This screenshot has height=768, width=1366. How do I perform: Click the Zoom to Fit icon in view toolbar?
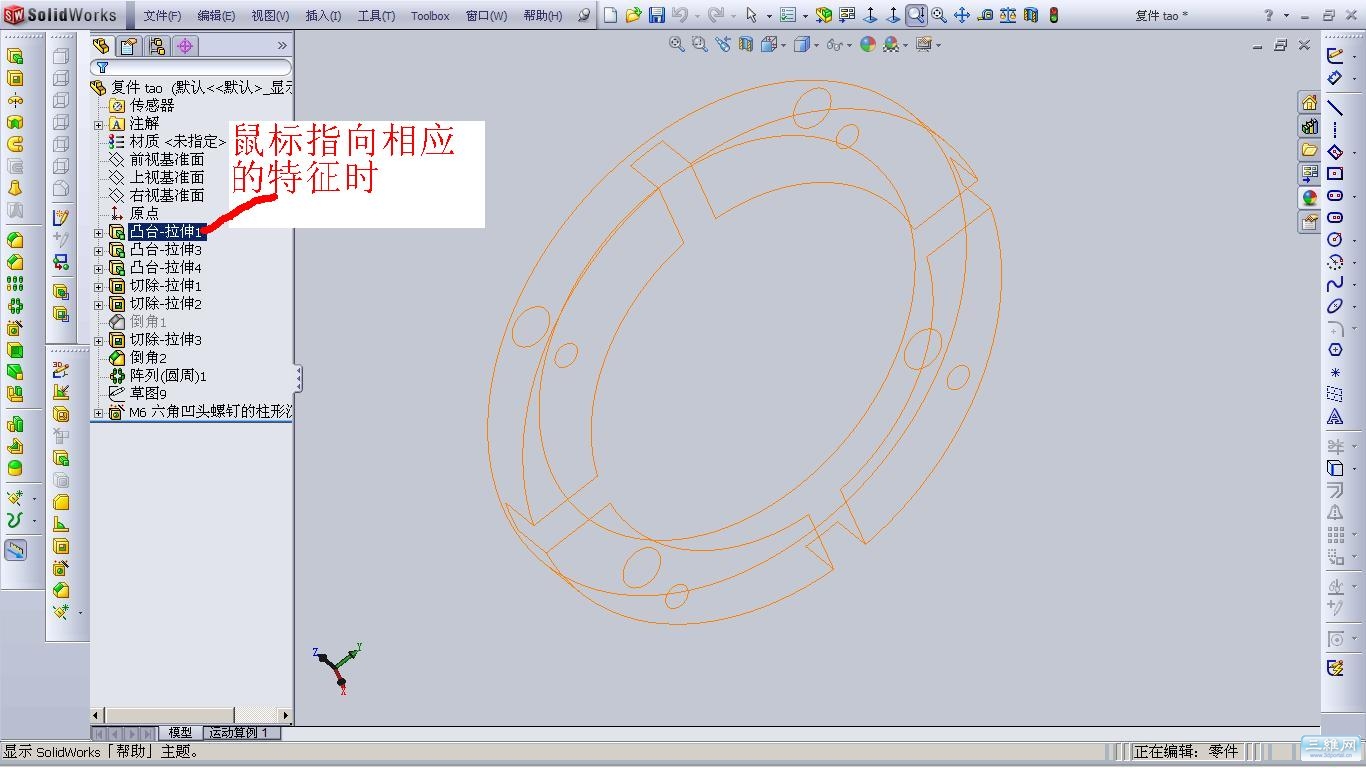point(677,44)
